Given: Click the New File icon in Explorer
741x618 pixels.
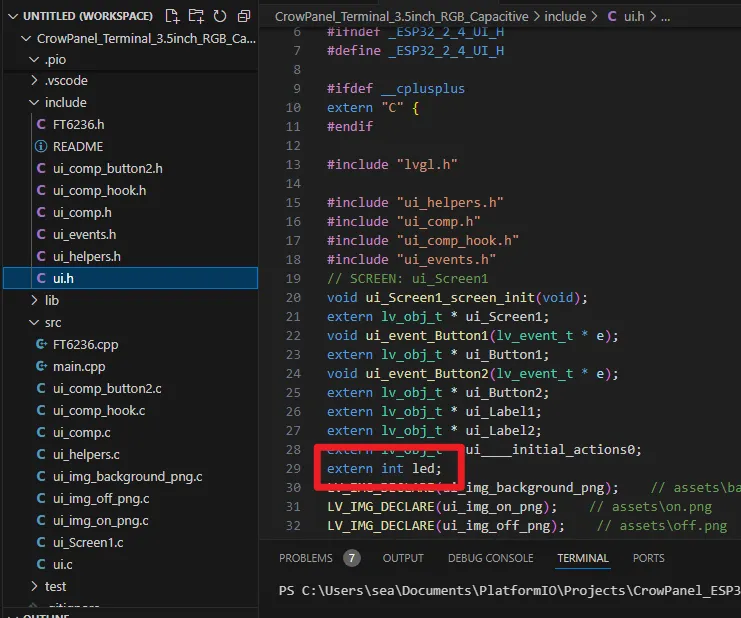Looking at the screenshot, I should [x=173, y=16].
